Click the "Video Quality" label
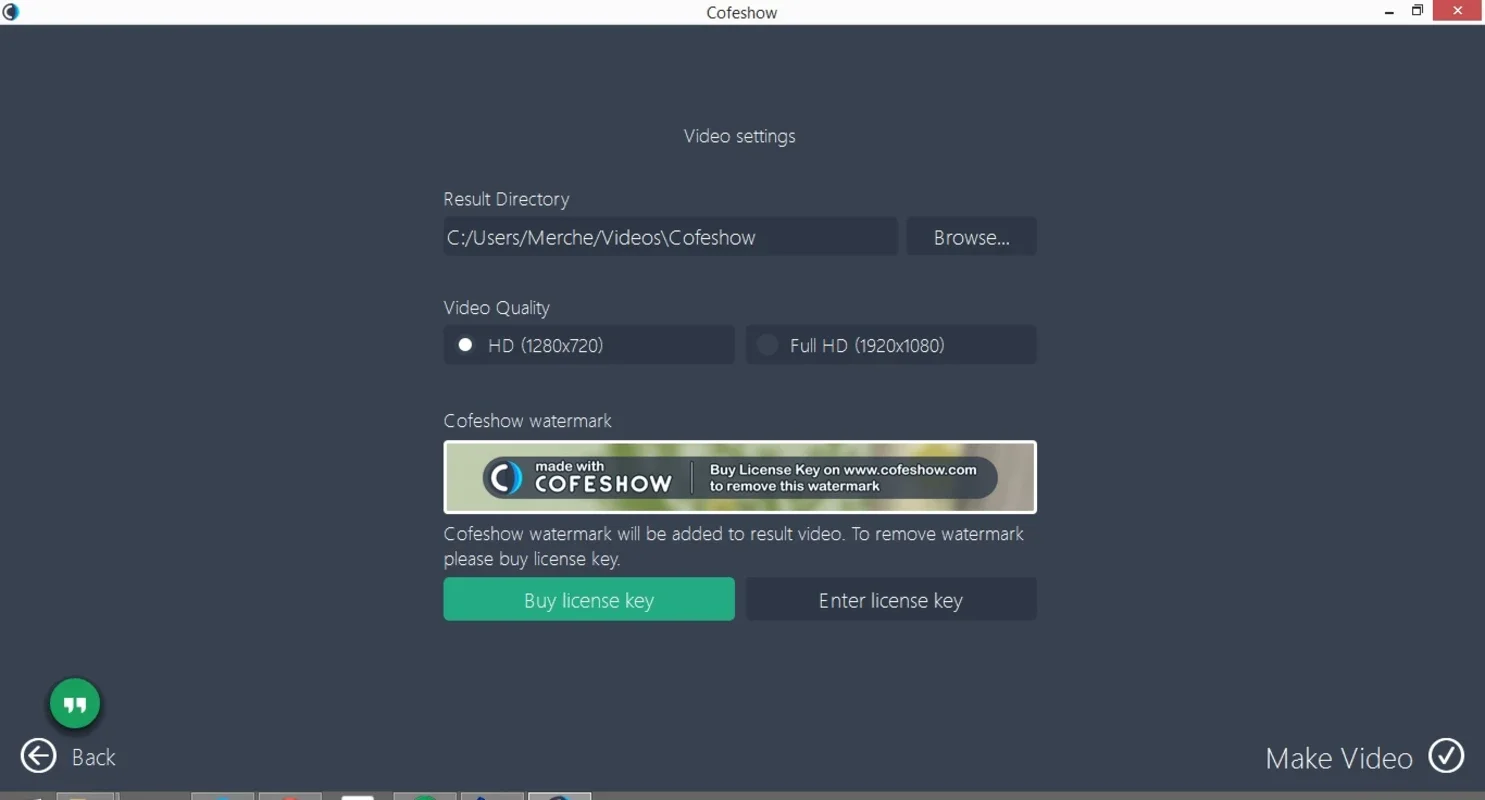Viewport: 1485px width, 800px height. 496,308
